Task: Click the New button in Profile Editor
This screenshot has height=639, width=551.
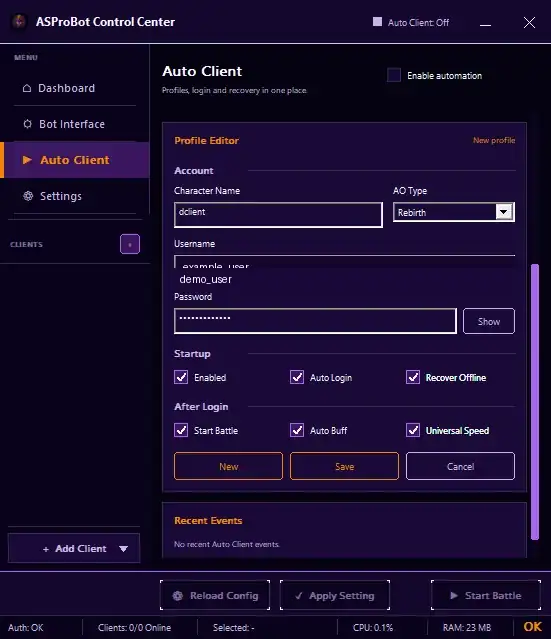Action: pyautogui.click(x=228, y=466)
